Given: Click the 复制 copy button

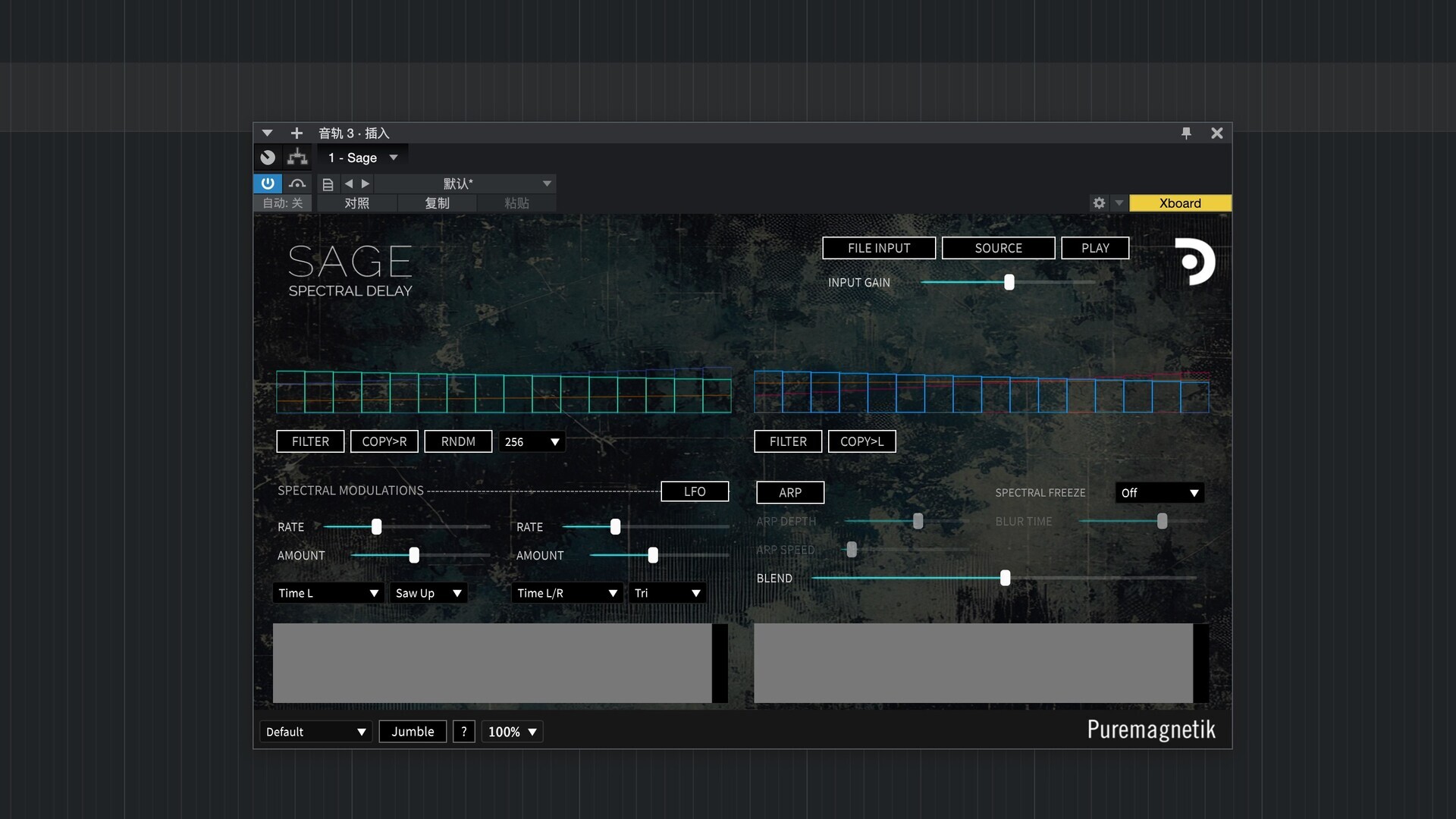Looking at the screenshot, I should pyautogui.click(x=437, y=203).
